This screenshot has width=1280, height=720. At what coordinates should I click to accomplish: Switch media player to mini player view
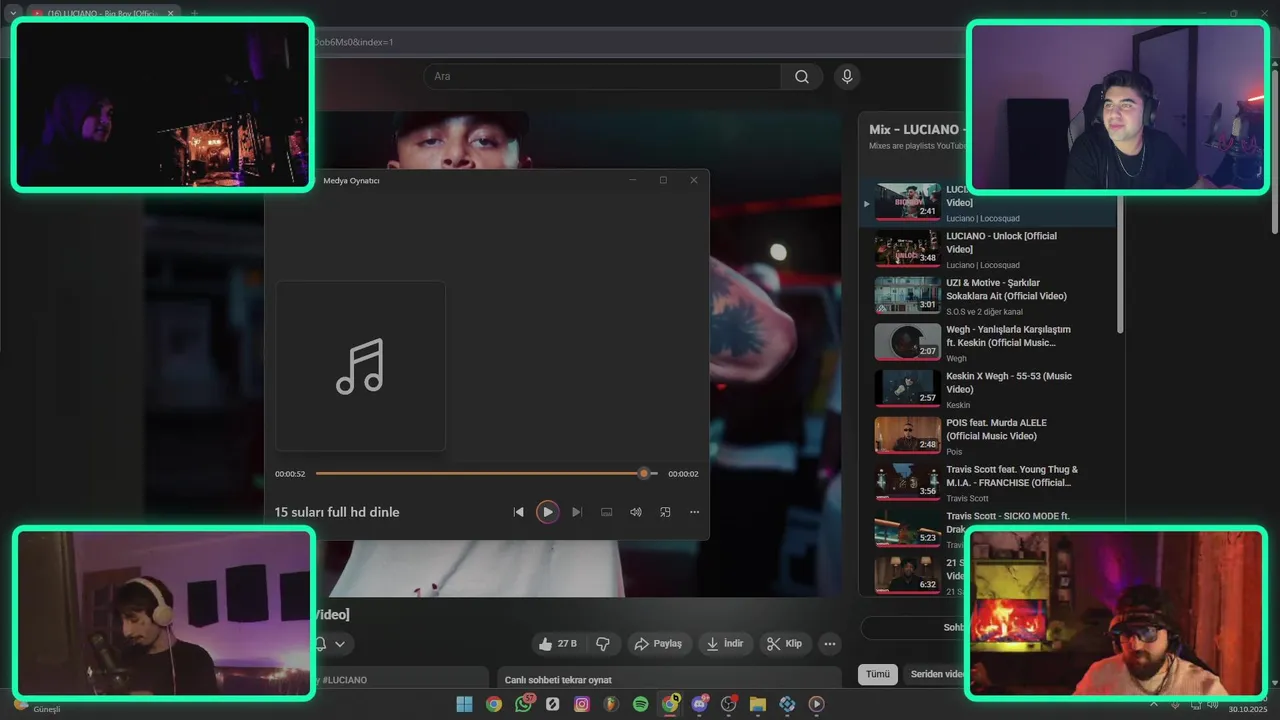pos(665,512)
